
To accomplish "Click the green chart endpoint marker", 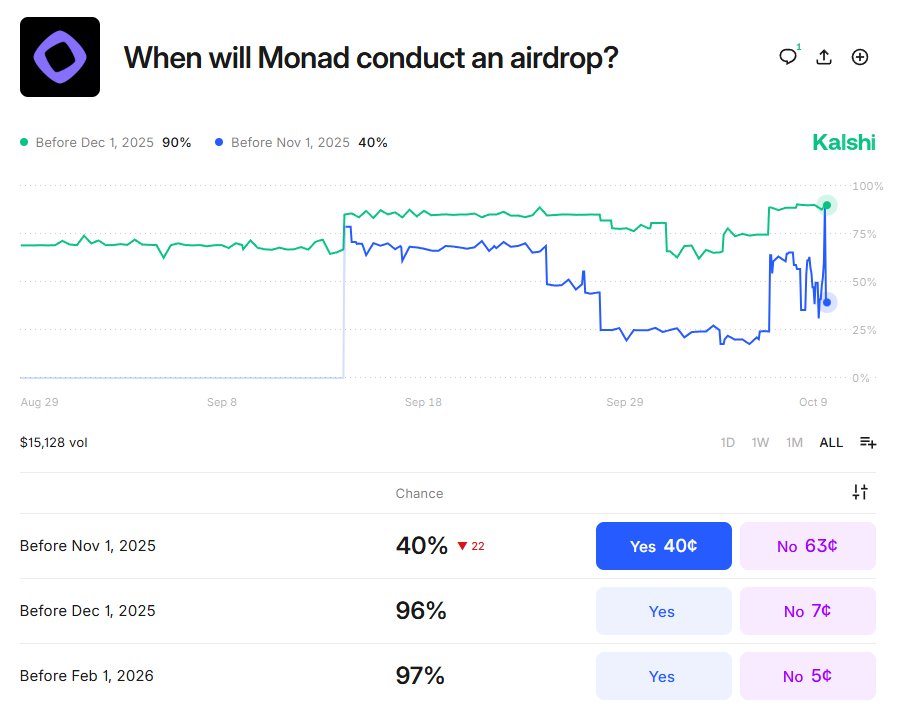I will pyautogui.click(x=826, y=205).
